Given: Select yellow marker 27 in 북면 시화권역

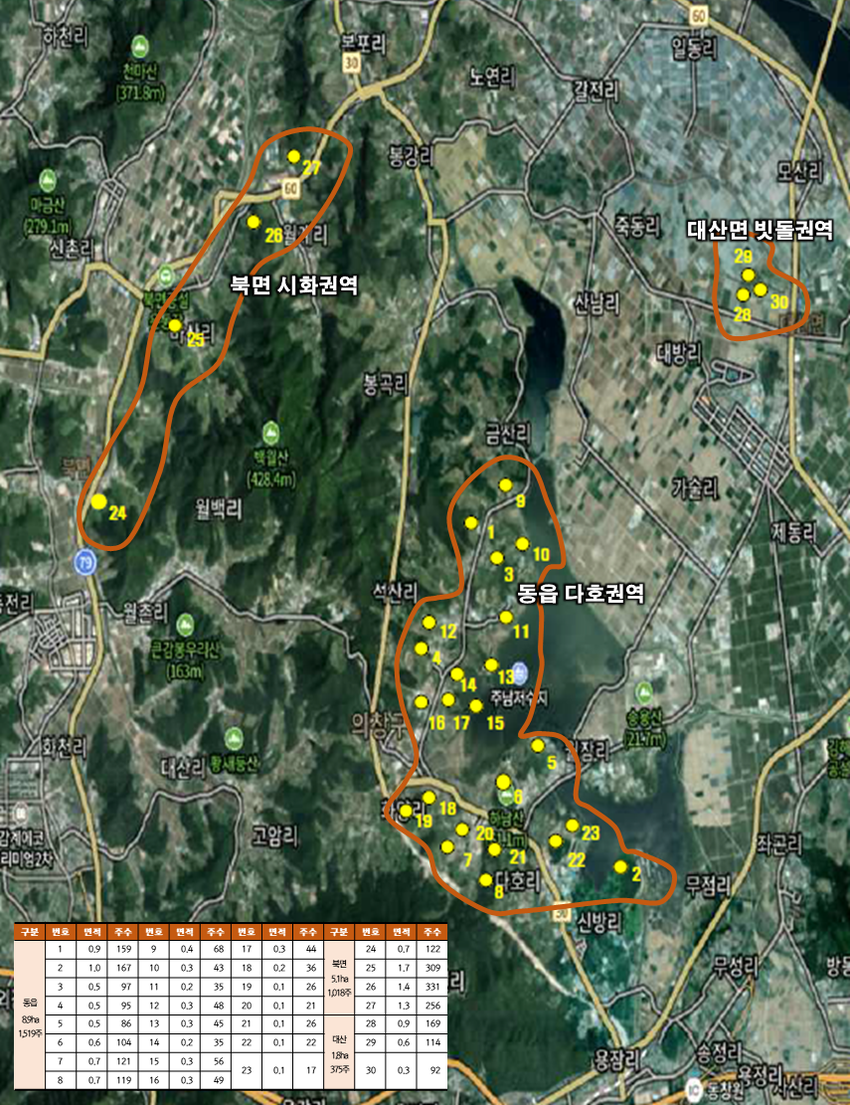Looking at the screenshot, I should point(293,156).
